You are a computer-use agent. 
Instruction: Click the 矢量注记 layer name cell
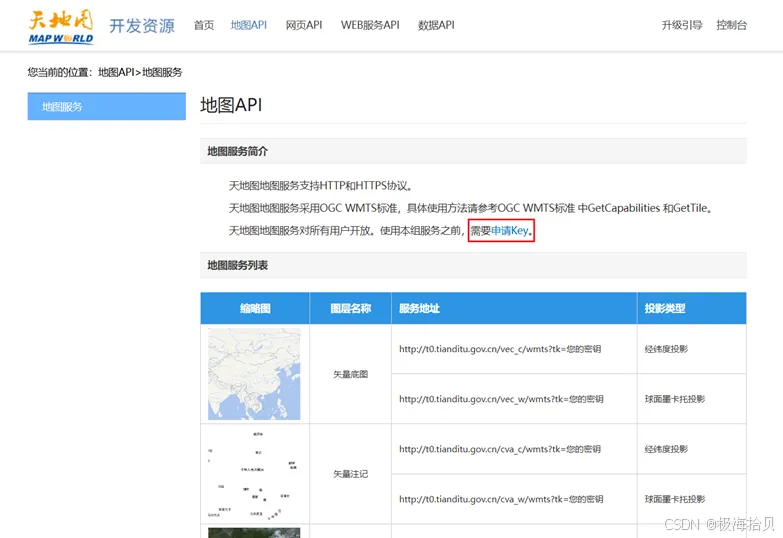click(351, 474)
